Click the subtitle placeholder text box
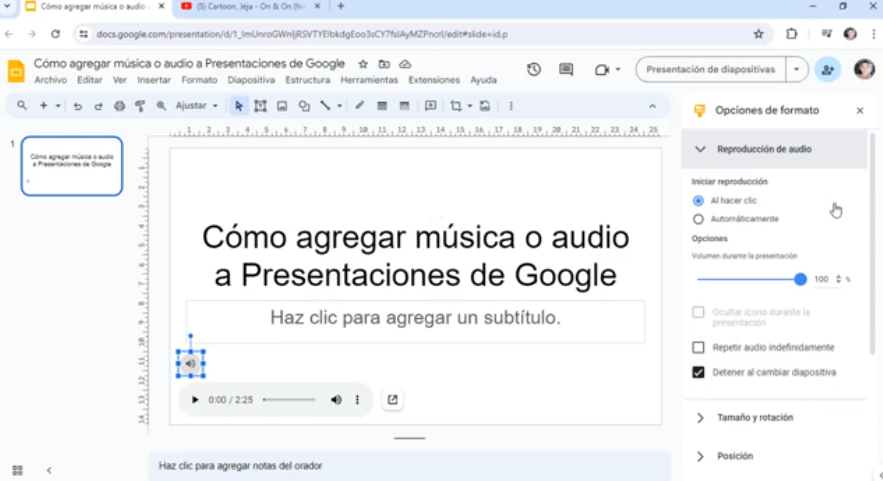The height and width of the screenshot is (481, 883). point(416,321)
